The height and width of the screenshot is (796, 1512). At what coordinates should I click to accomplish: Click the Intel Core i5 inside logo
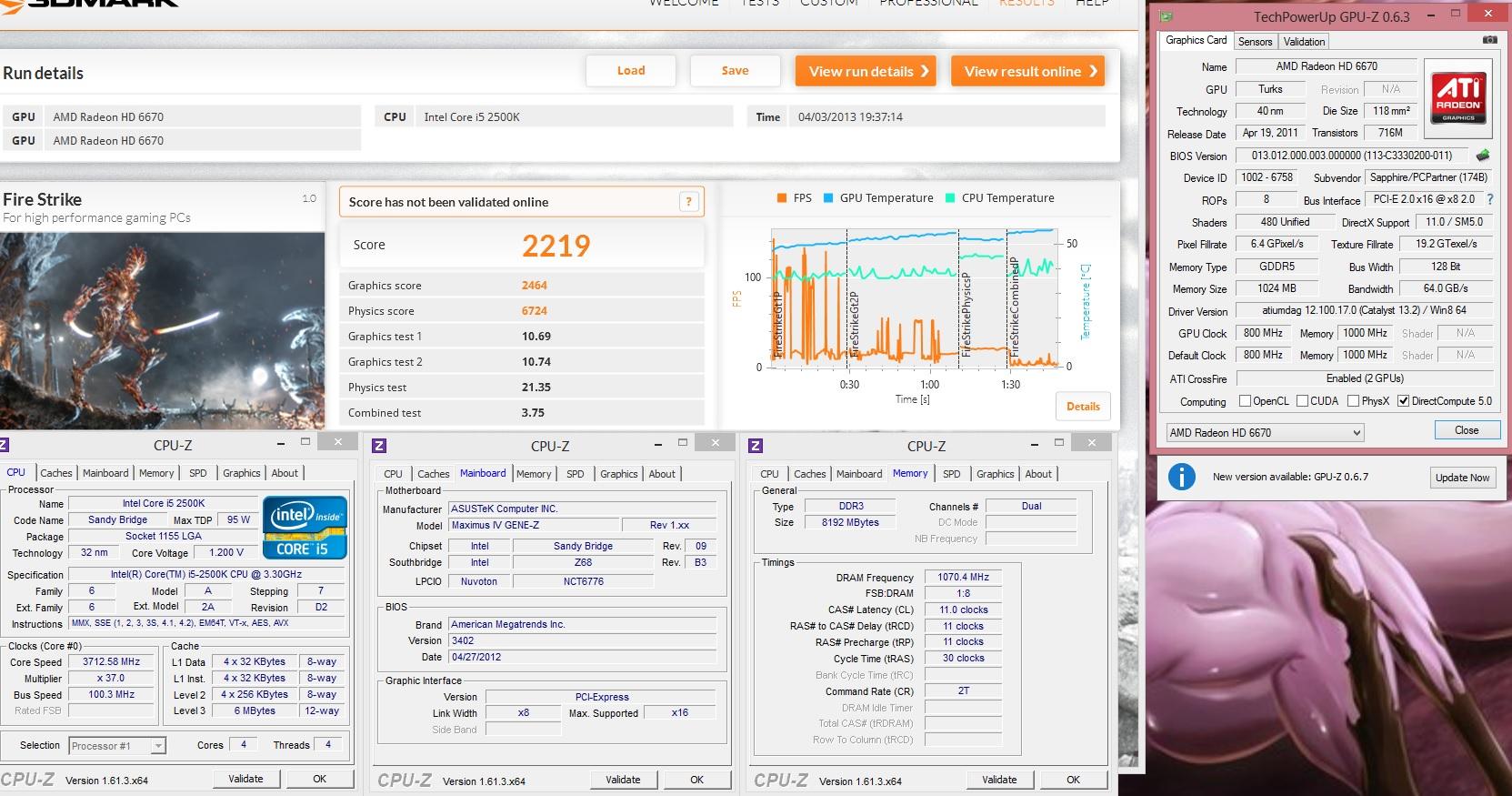(x=305, y=527)
